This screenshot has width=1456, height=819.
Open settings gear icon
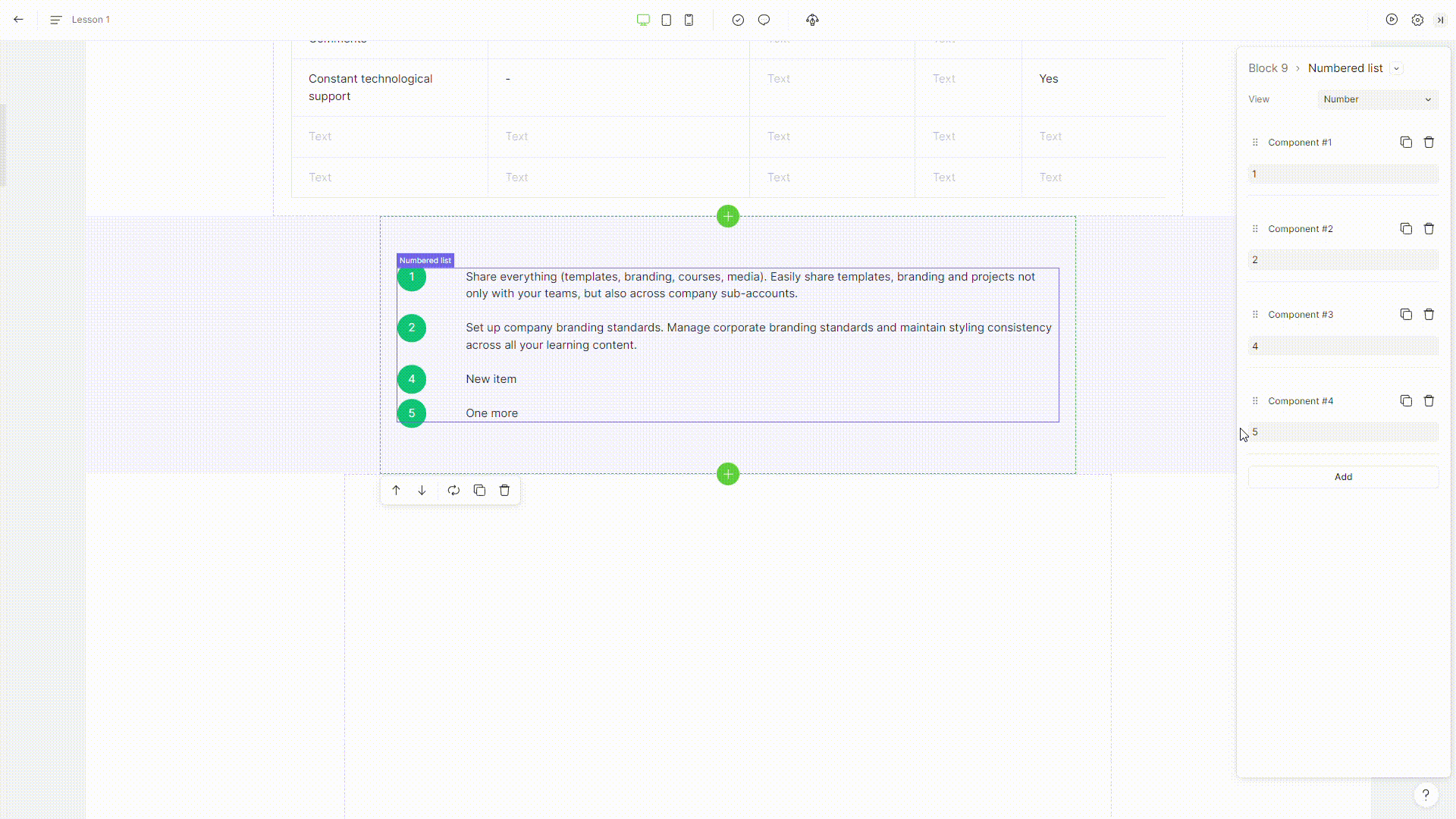tap(1417, 20)
